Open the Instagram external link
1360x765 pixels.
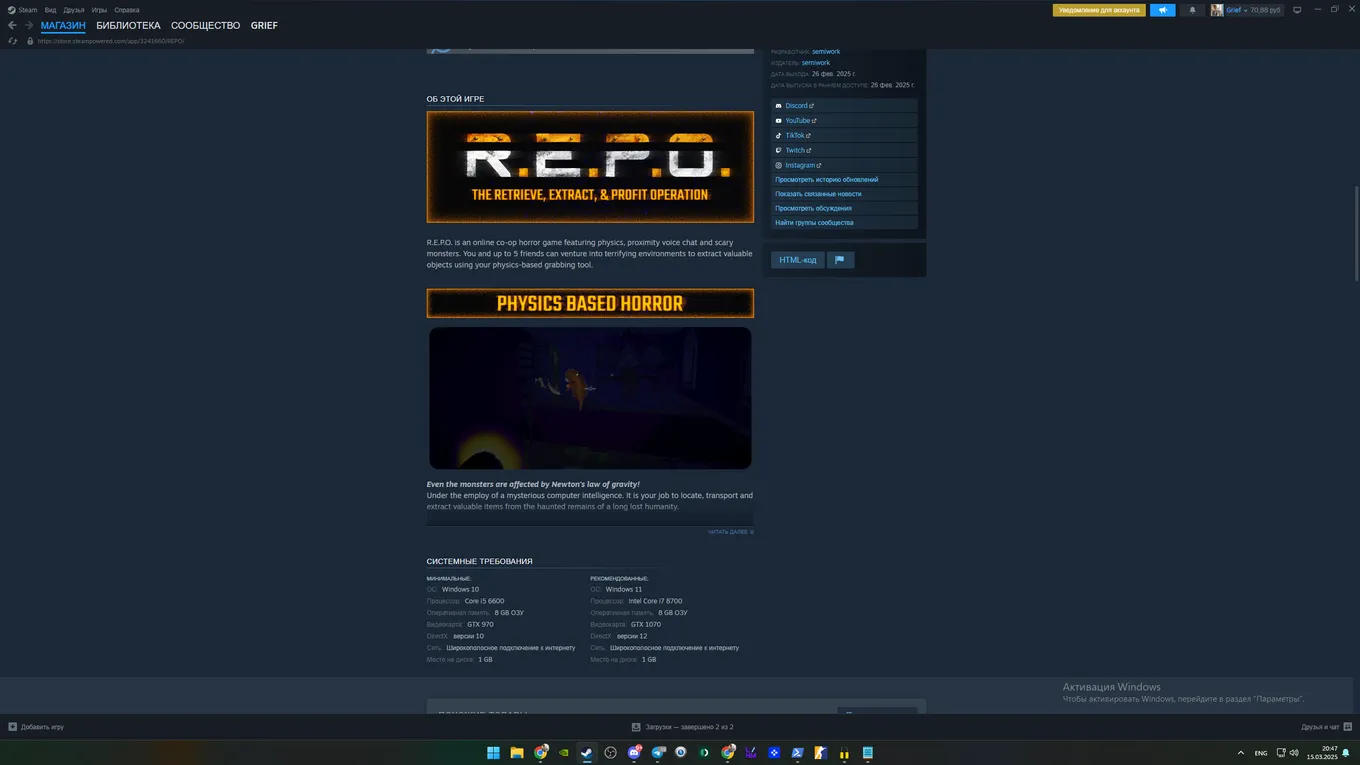845,166
